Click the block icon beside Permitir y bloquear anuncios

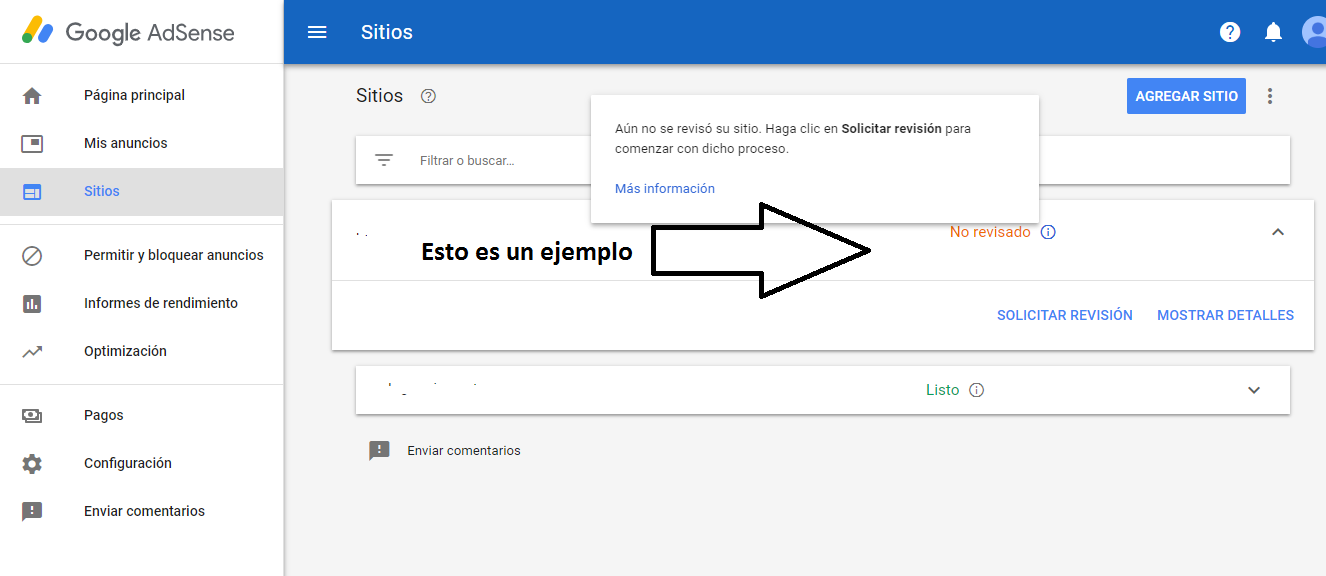click(32, 256)
